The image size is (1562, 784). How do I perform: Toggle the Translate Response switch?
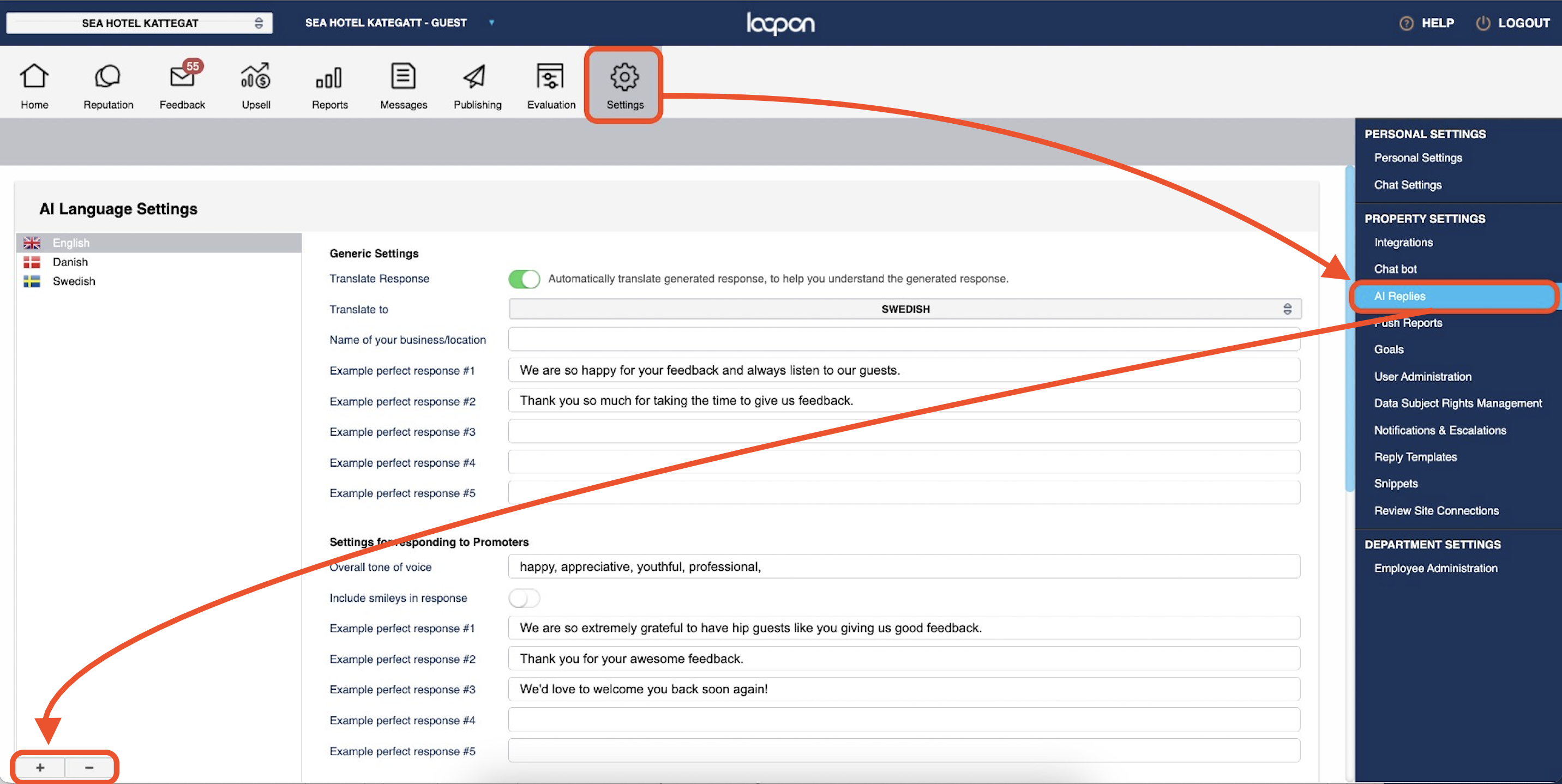pyautogui.click(x=524, y=279)
